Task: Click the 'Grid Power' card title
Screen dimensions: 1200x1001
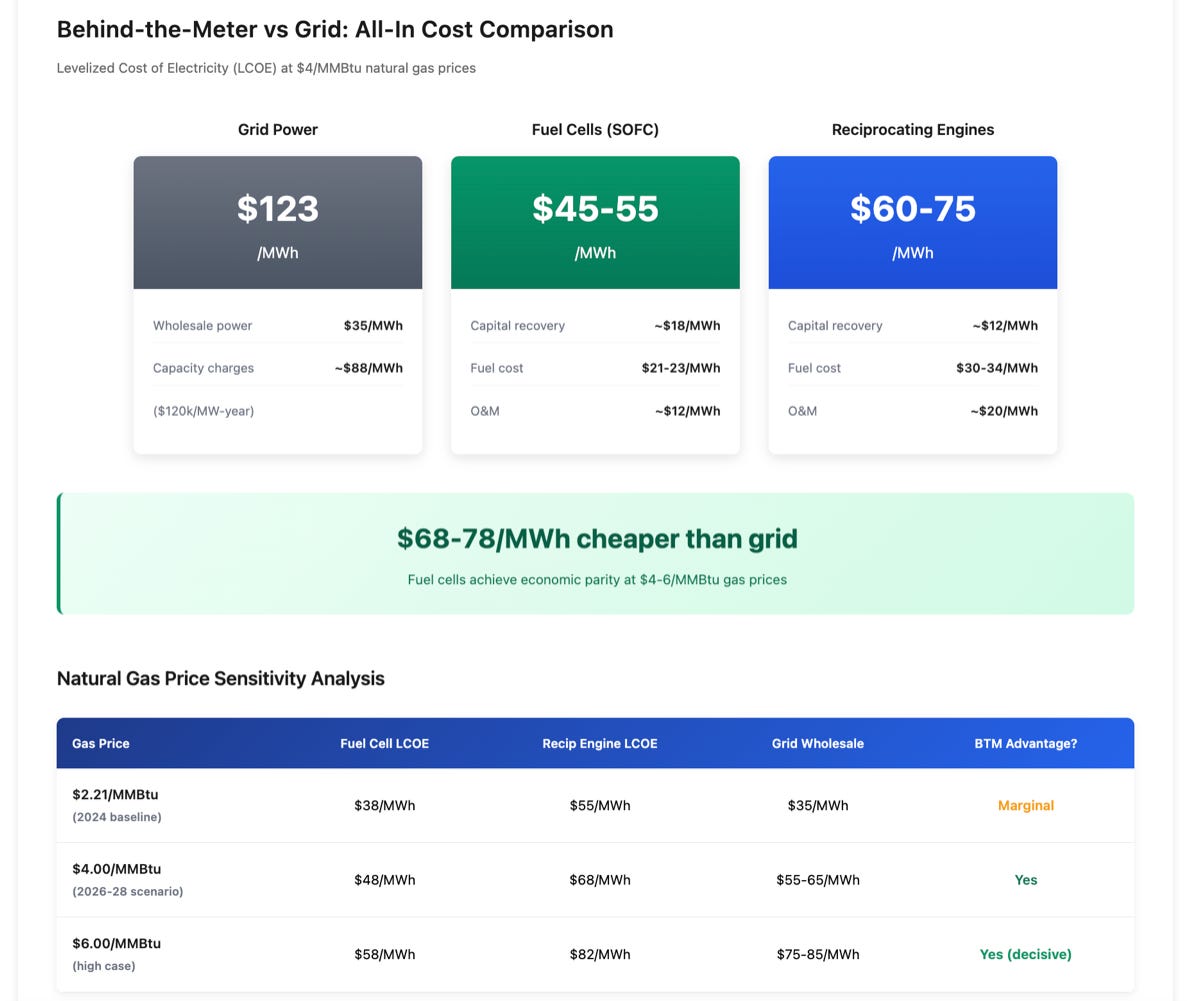Action: coord(278,129)
